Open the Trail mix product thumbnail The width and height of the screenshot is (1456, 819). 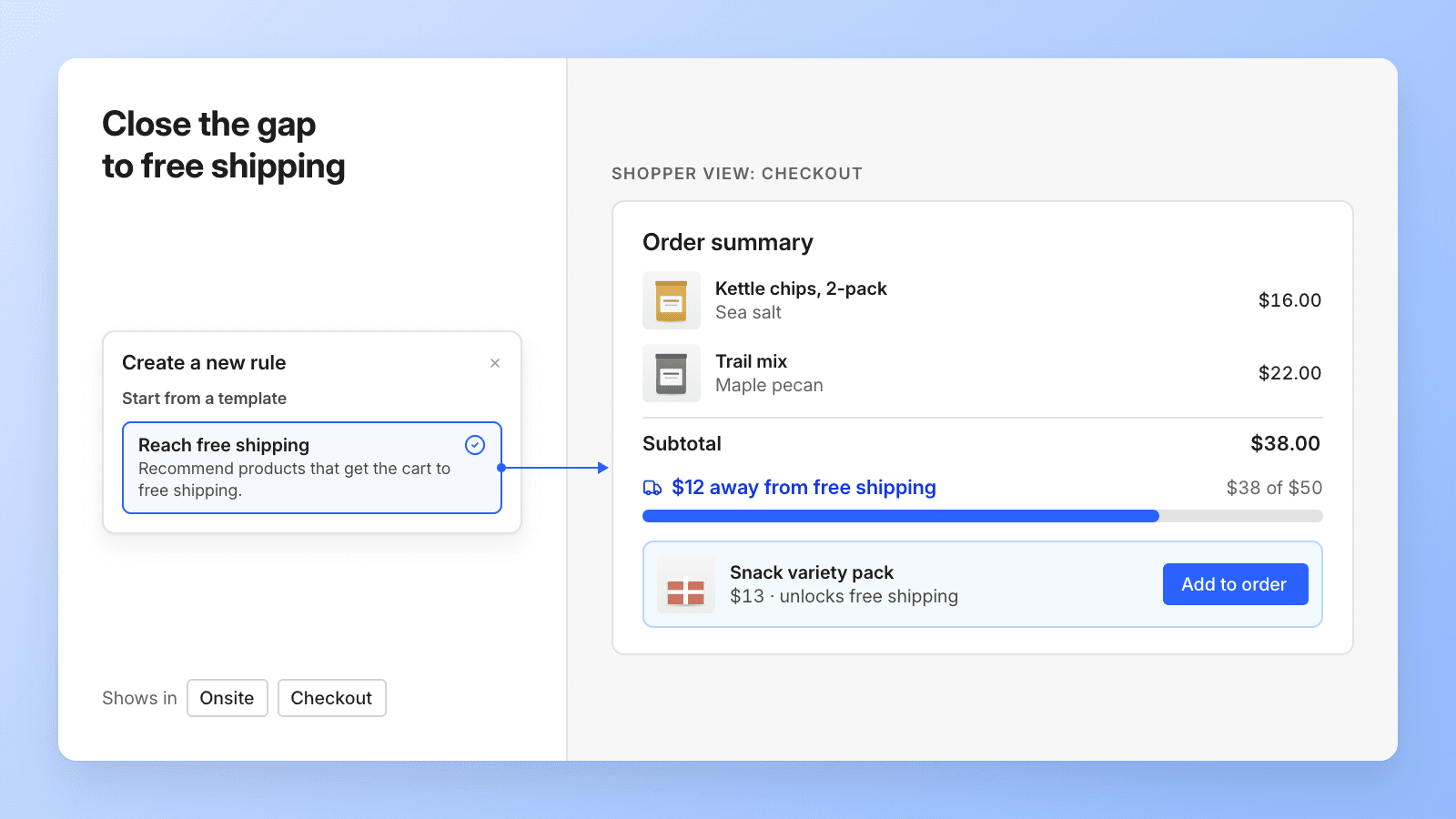(x=672, y=373)
